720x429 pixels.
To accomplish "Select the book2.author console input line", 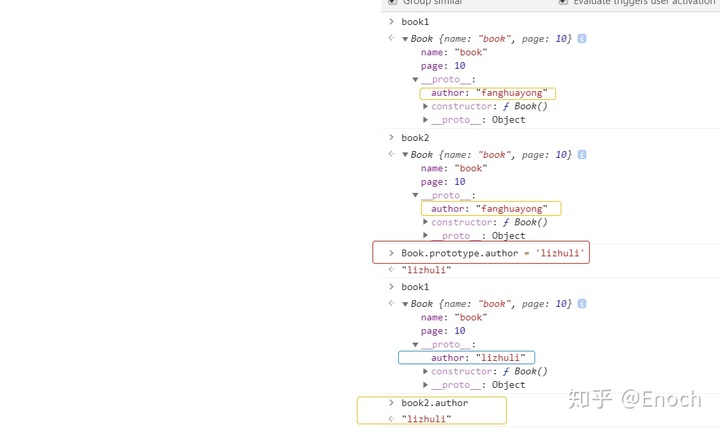I will [x=435, y=403].
